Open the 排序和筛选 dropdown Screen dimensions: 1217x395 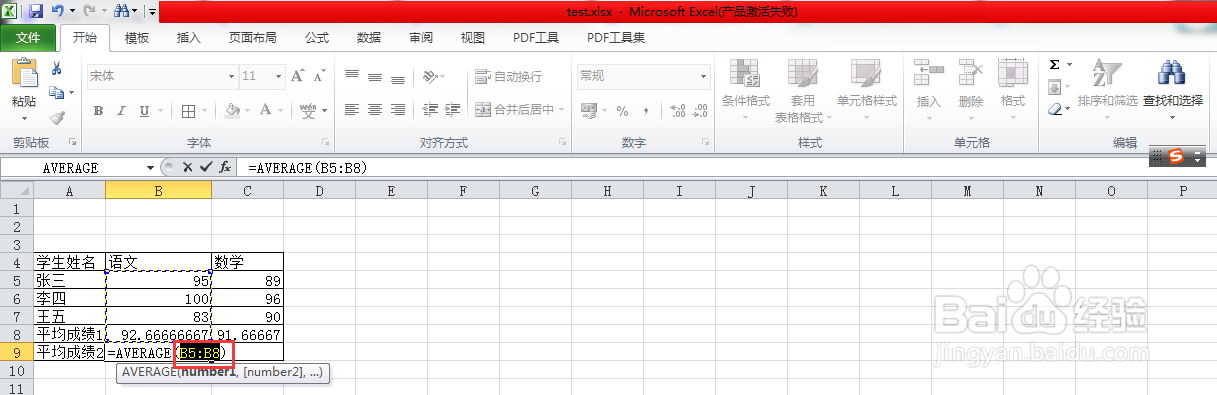tap(1107, 89)
